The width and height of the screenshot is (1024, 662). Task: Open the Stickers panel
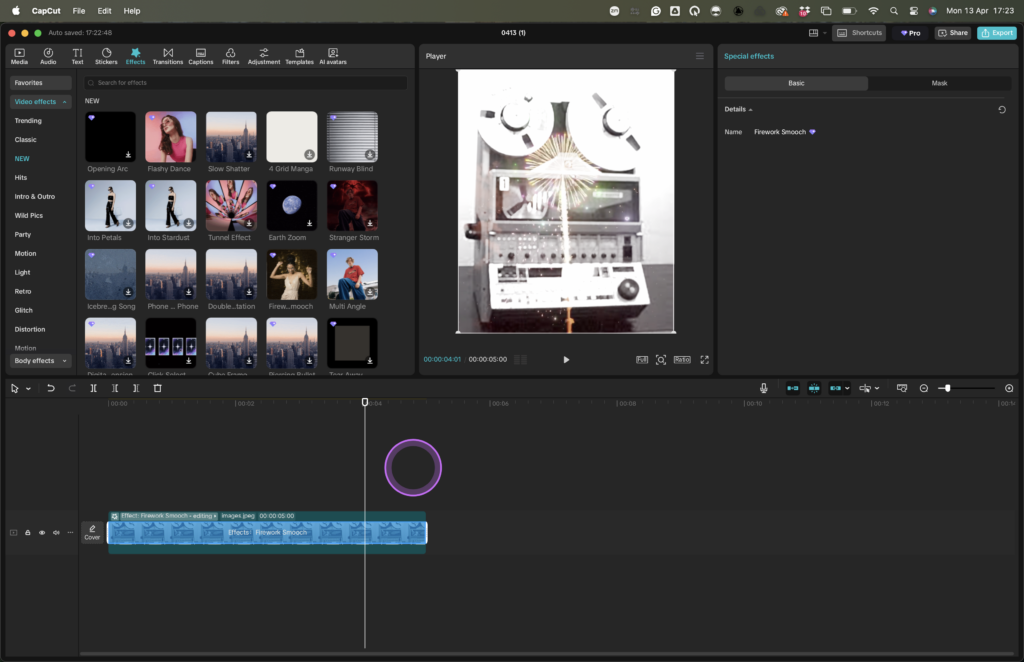(106, 55)
